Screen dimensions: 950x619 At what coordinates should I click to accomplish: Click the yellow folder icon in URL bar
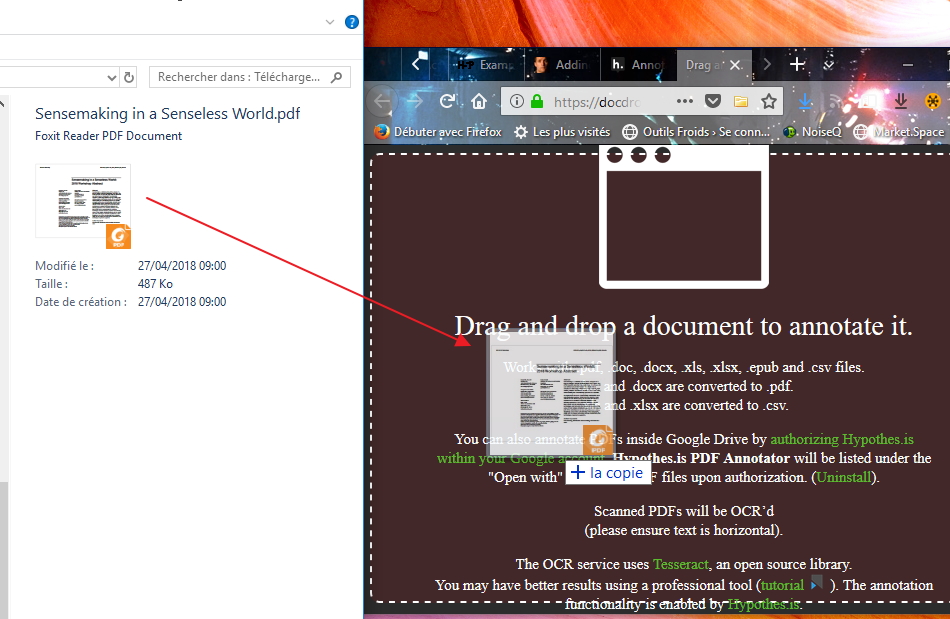[740, 101]
